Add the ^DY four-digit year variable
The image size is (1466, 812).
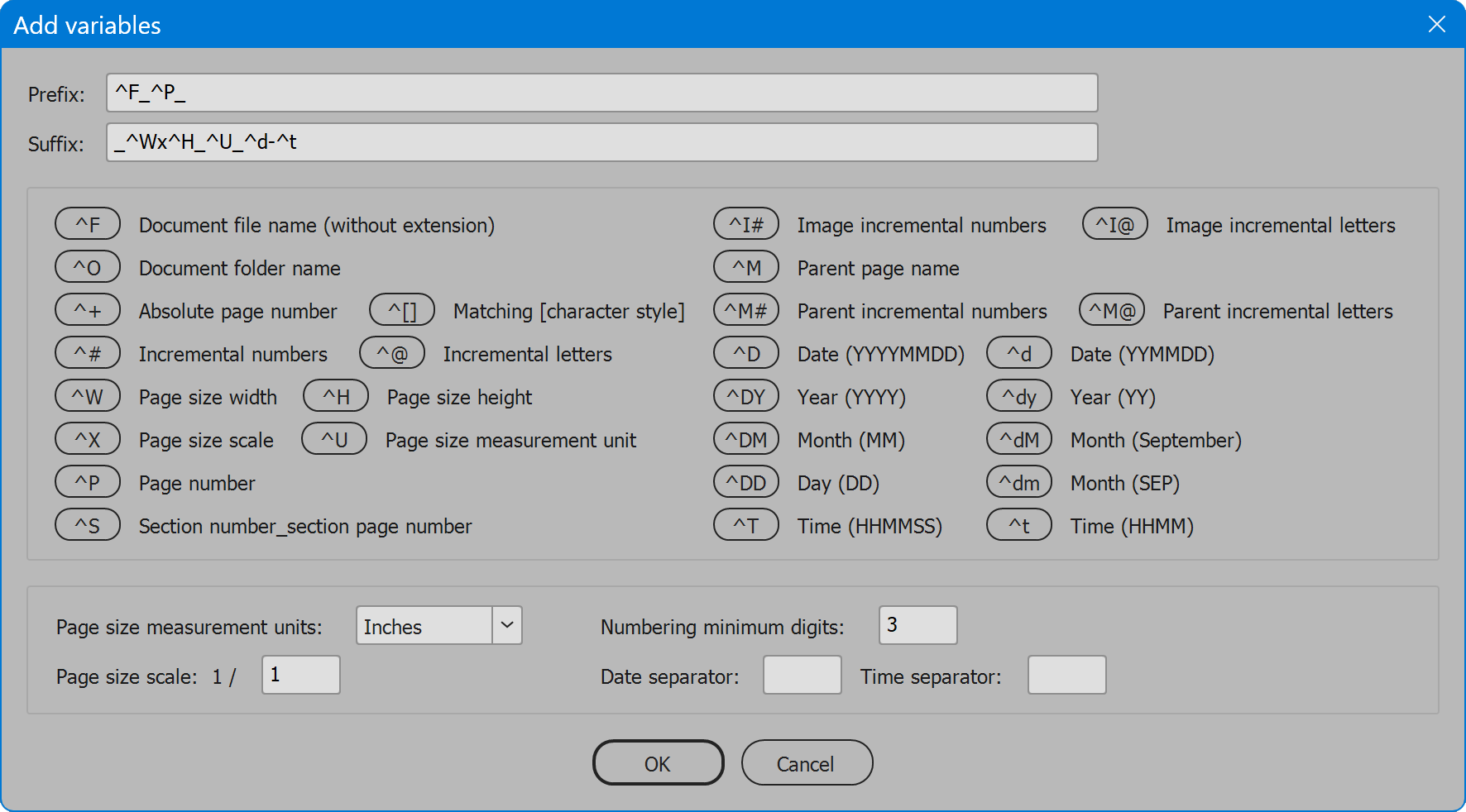tap(746, 396)
